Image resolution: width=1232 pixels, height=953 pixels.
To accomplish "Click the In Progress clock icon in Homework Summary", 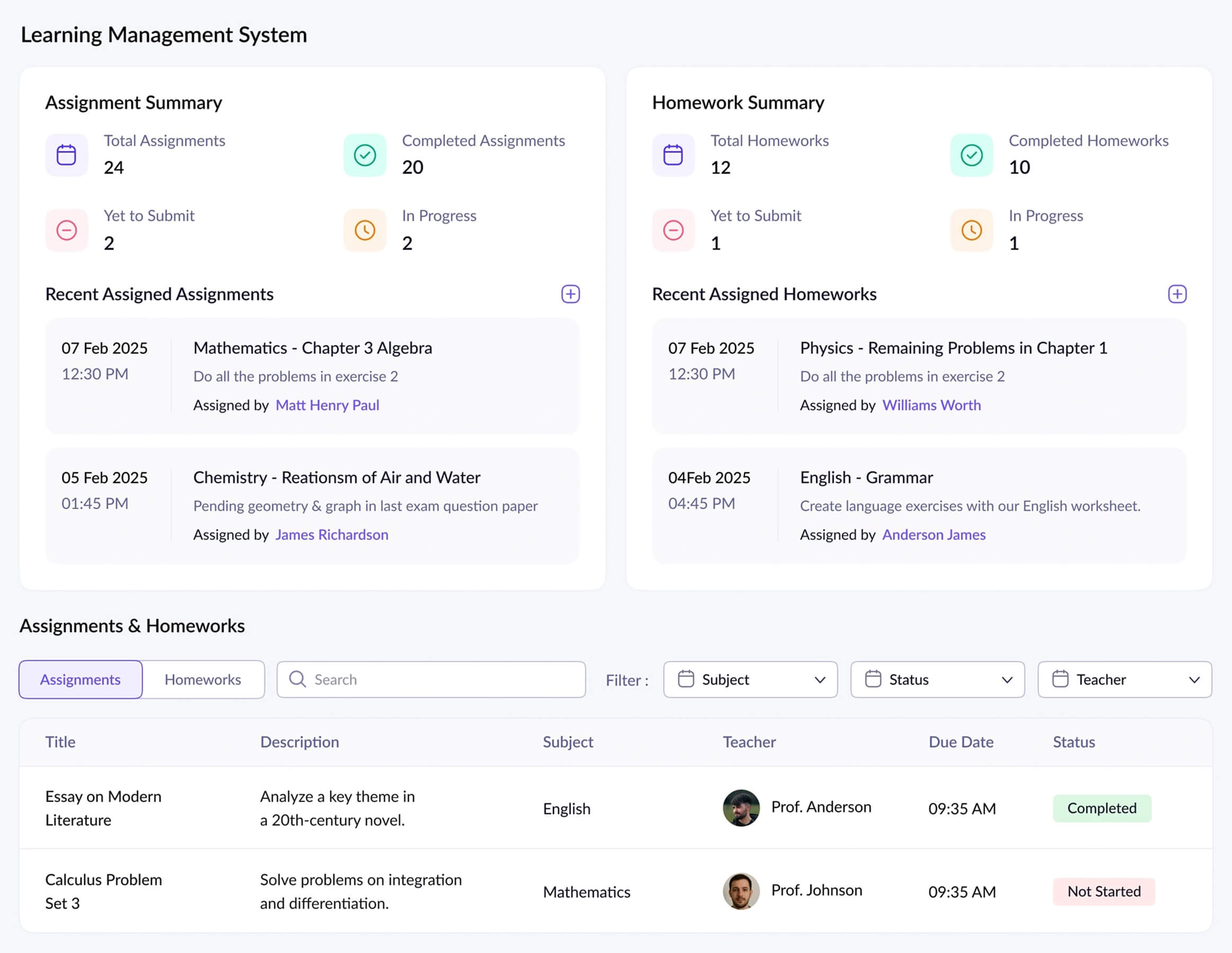I will point(971,230).
